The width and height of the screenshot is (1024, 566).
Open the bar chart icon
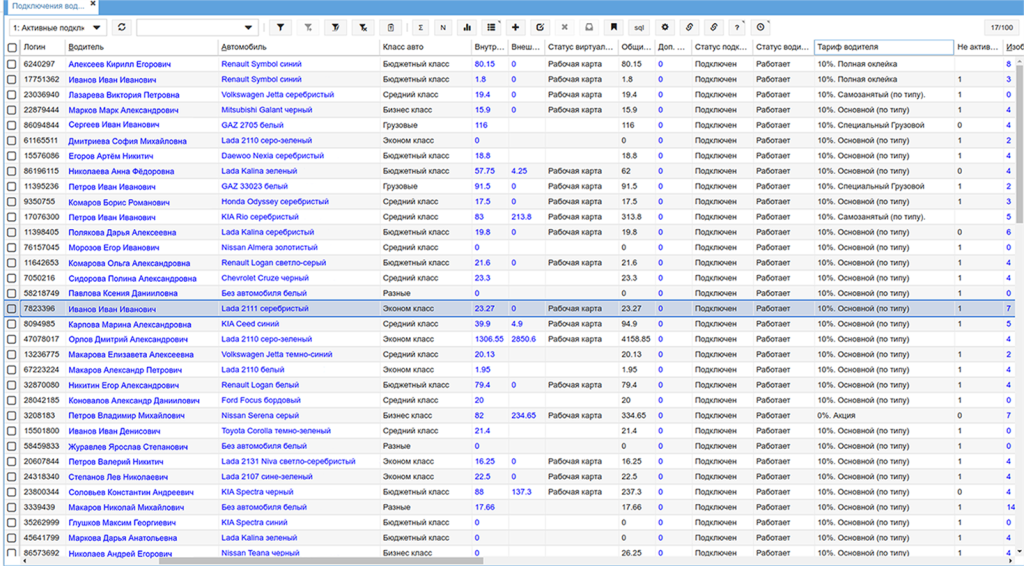467,27
